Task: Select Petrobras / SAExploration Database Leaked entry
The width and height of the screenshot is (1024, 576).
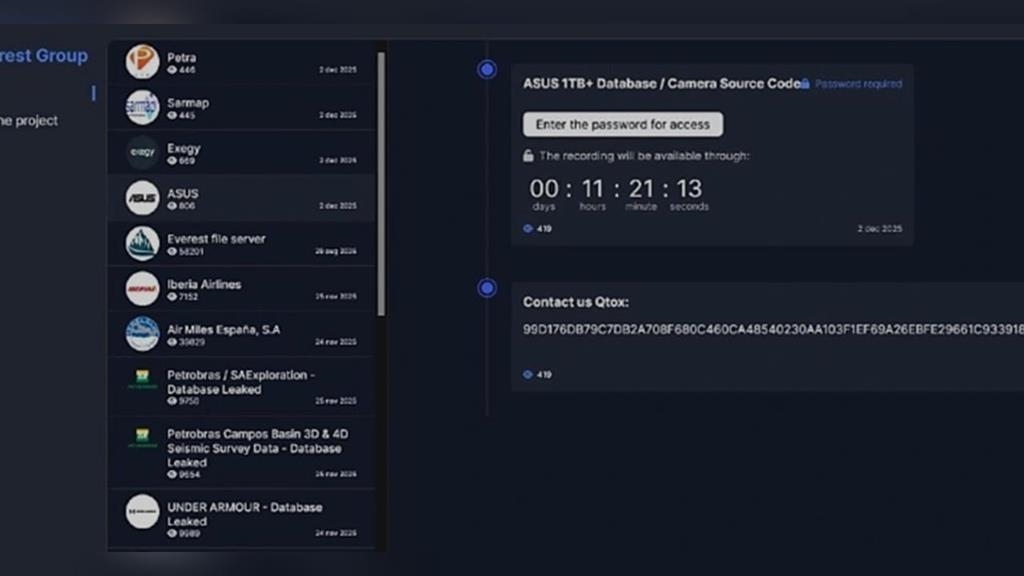Action: click(240, 386)
